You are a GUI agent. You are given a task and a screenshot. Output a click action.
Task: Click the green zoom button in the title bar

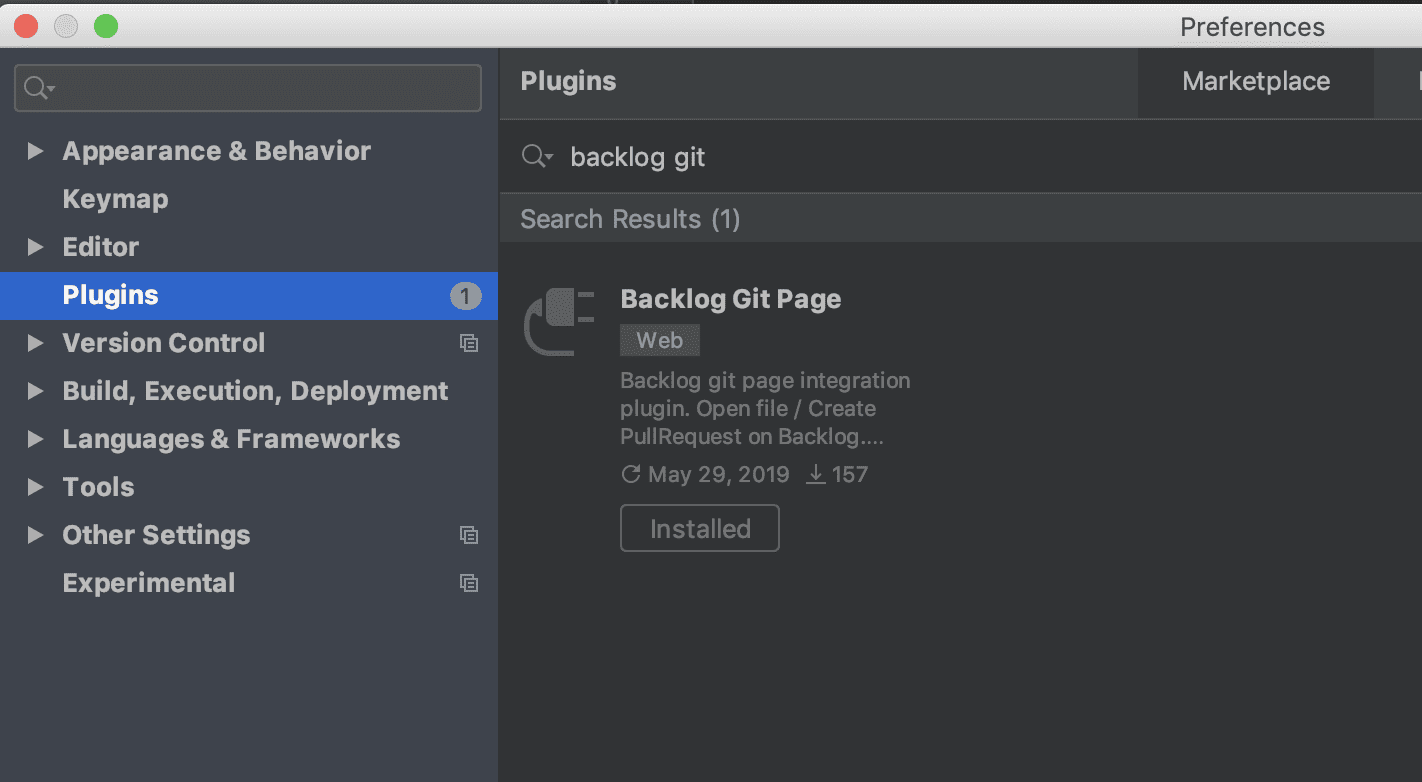pos(105,26)
